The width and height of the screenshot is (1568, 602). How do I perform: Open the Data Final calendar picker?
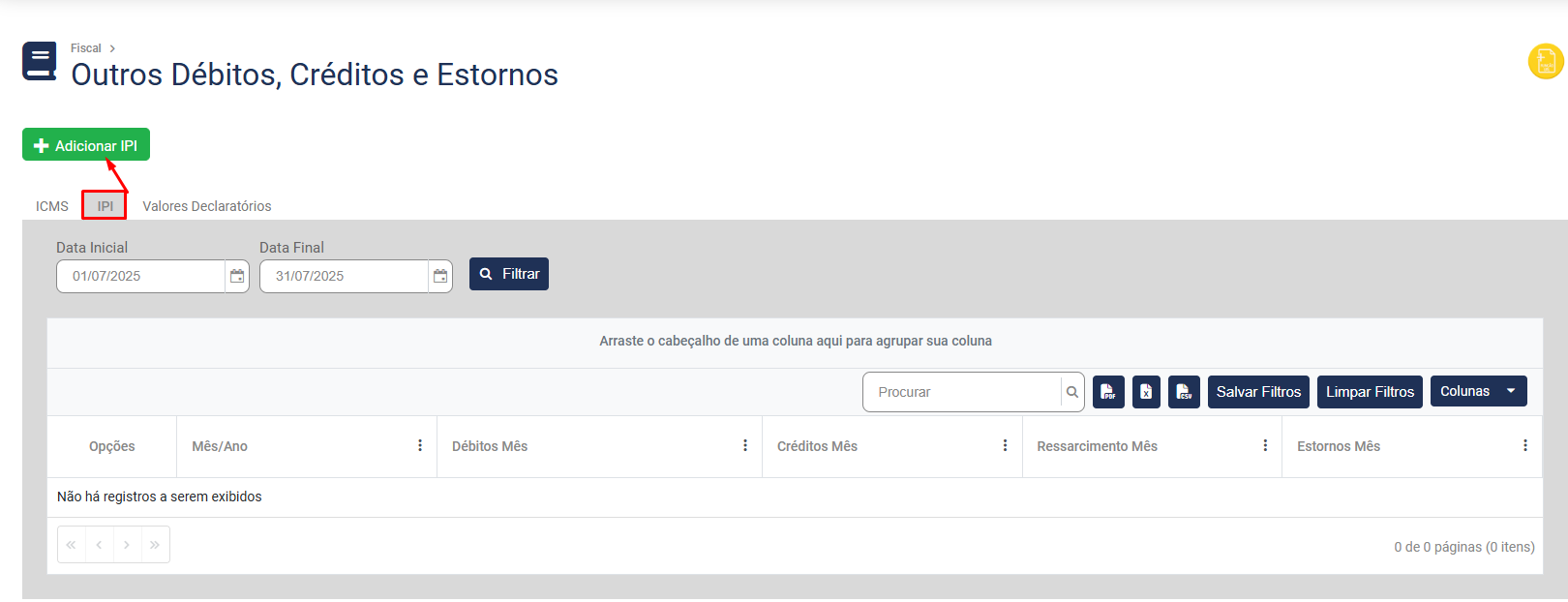coord(440,276)
